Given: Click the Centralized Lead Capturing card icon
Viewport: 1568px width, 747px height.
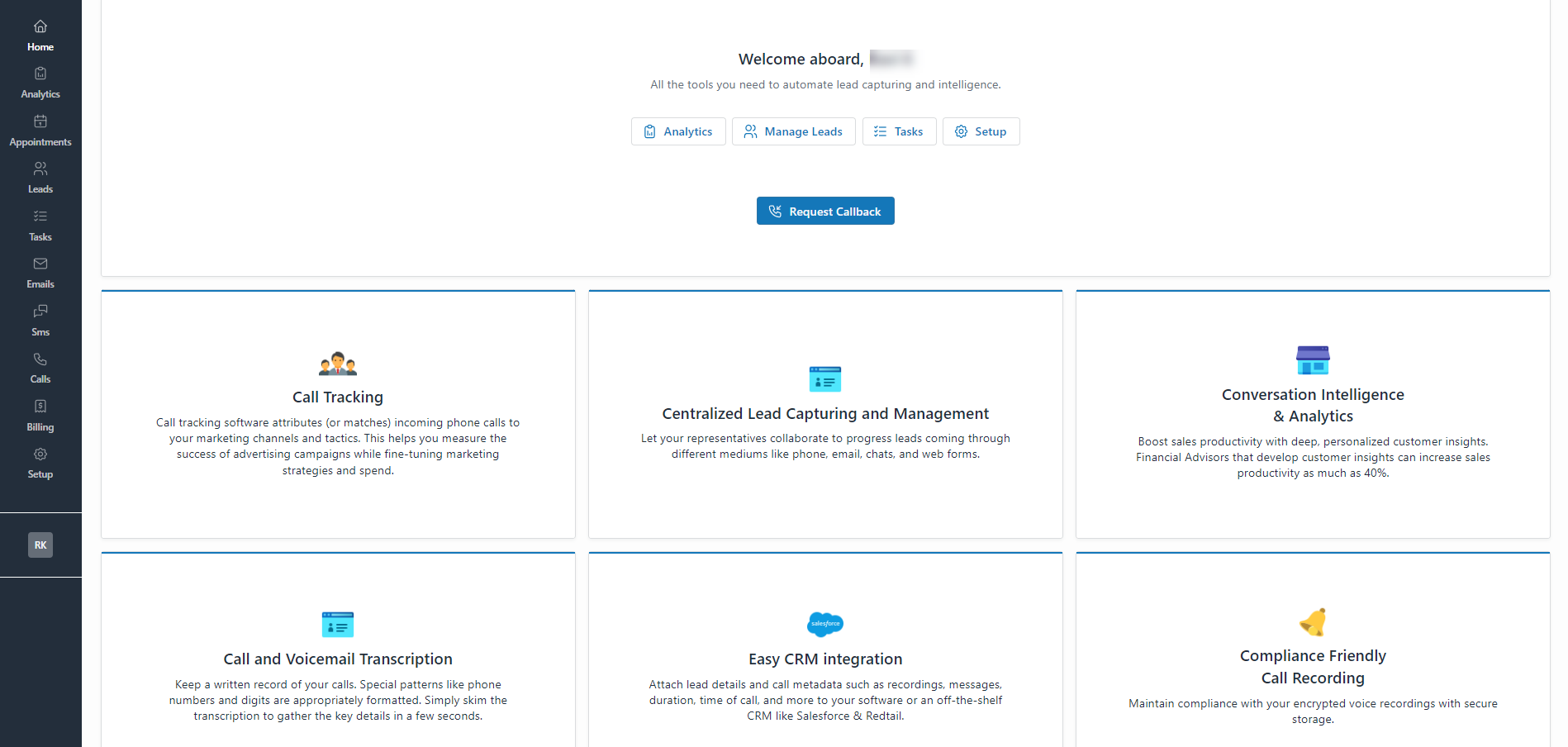Looking at the screenshot, I should 825,379.
